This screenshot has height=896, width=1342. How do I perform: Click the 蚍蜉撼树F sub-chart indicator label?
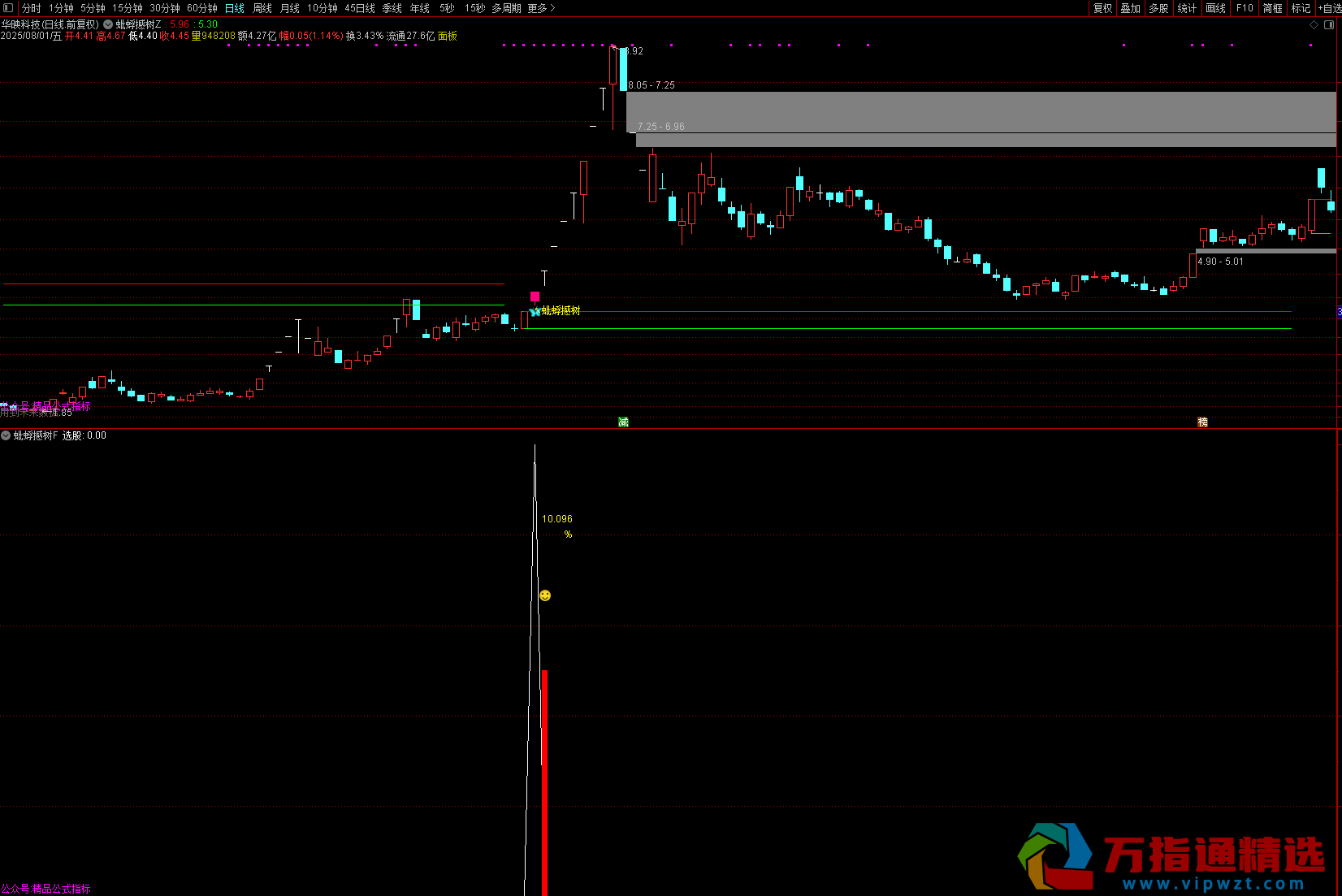(36, 435)
